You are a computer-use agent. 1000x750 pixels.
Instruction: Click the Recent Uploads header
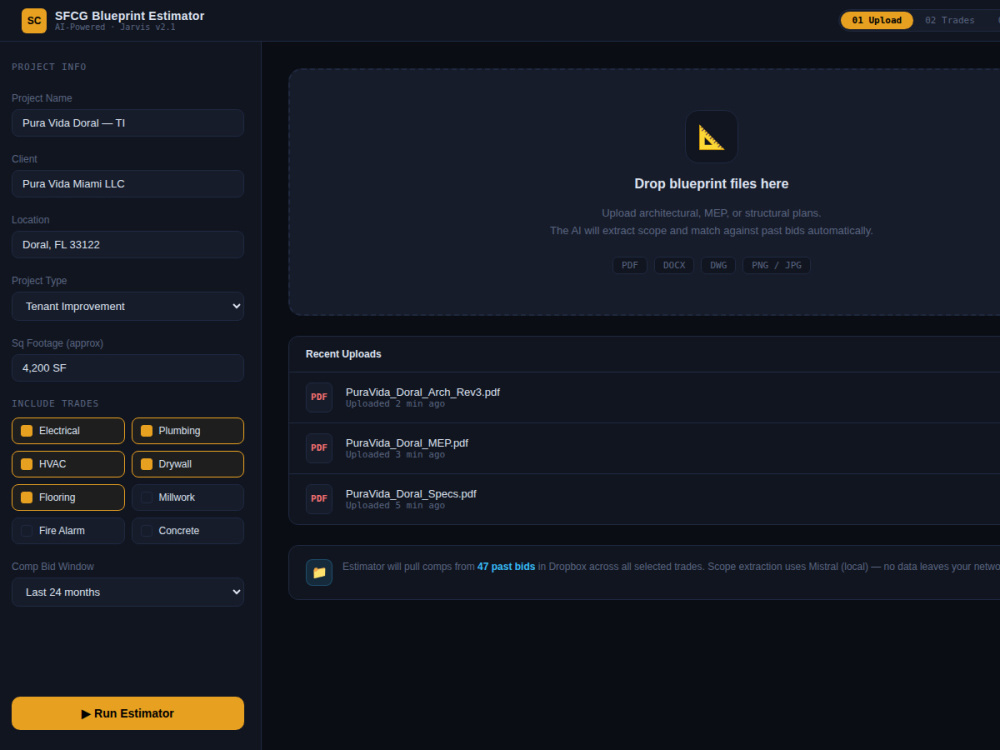(x=343, y=354)
